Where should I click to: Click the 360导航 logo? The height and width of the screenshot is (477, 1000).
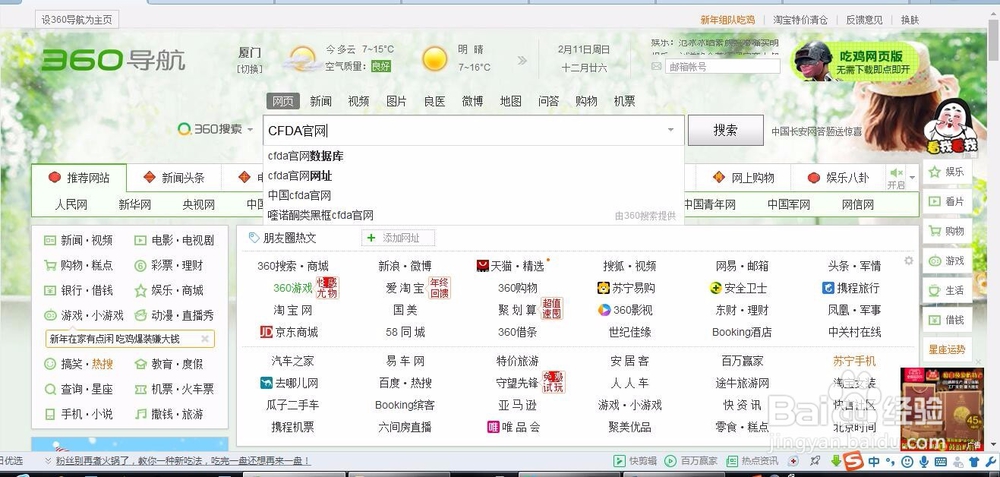[114, 61]
